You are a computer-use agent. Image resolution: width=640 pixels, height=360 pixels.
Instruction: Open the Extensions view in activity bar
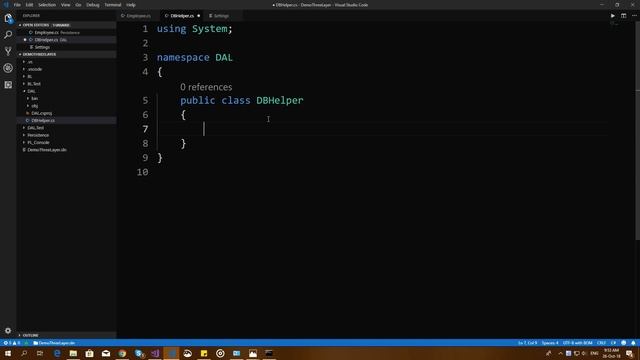(x=8, y=85)
